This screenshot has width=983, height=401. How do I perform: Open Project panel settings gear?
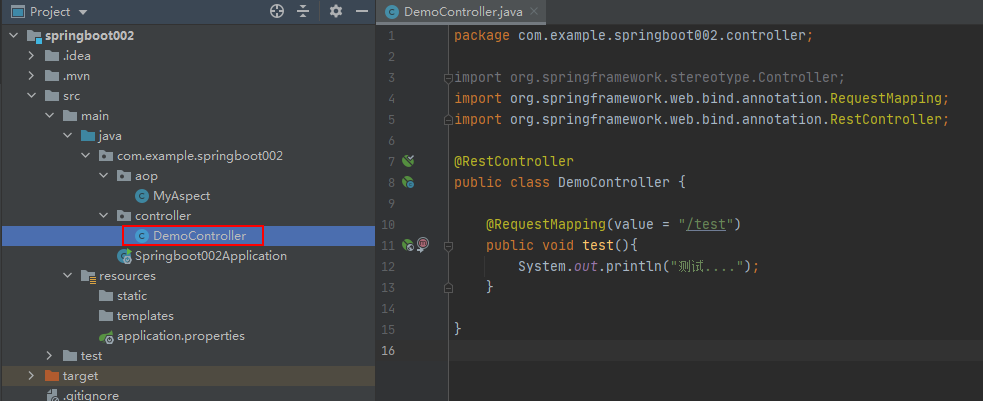coord(336,11)
